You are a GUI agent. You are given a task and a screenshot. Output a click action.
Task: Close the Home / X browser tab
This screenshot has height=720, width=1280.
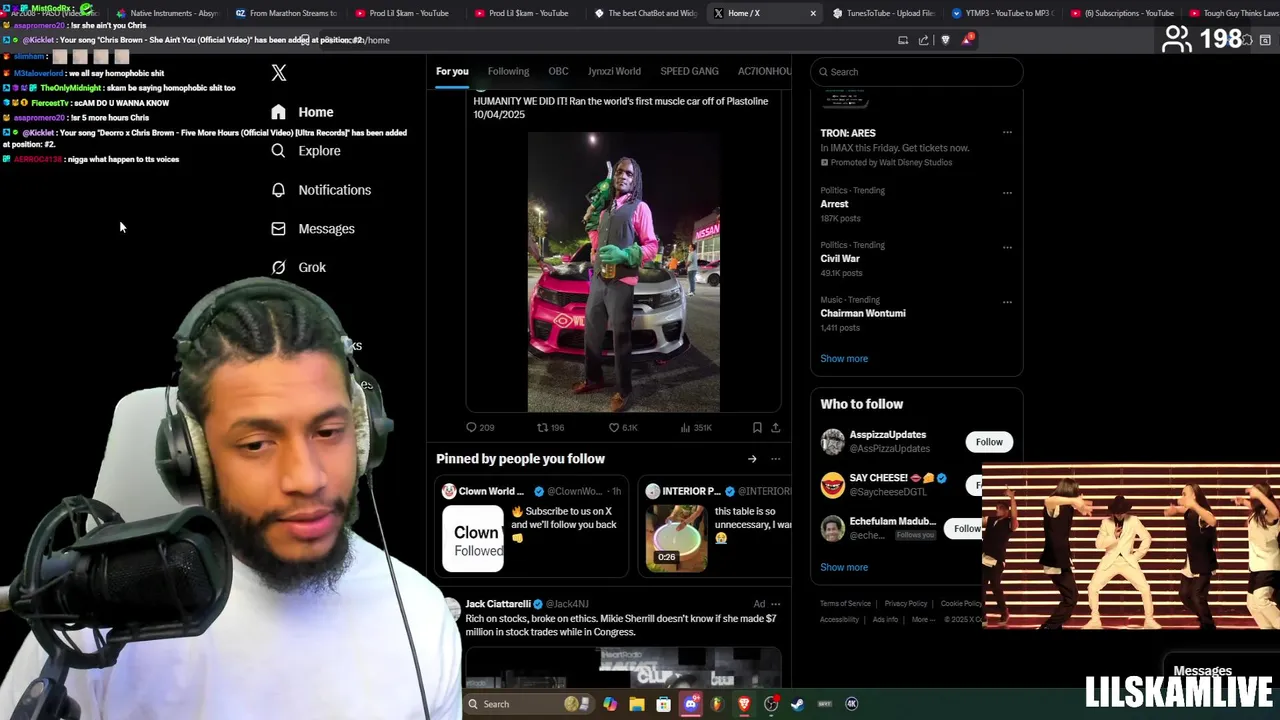click(x=812, y=13)
